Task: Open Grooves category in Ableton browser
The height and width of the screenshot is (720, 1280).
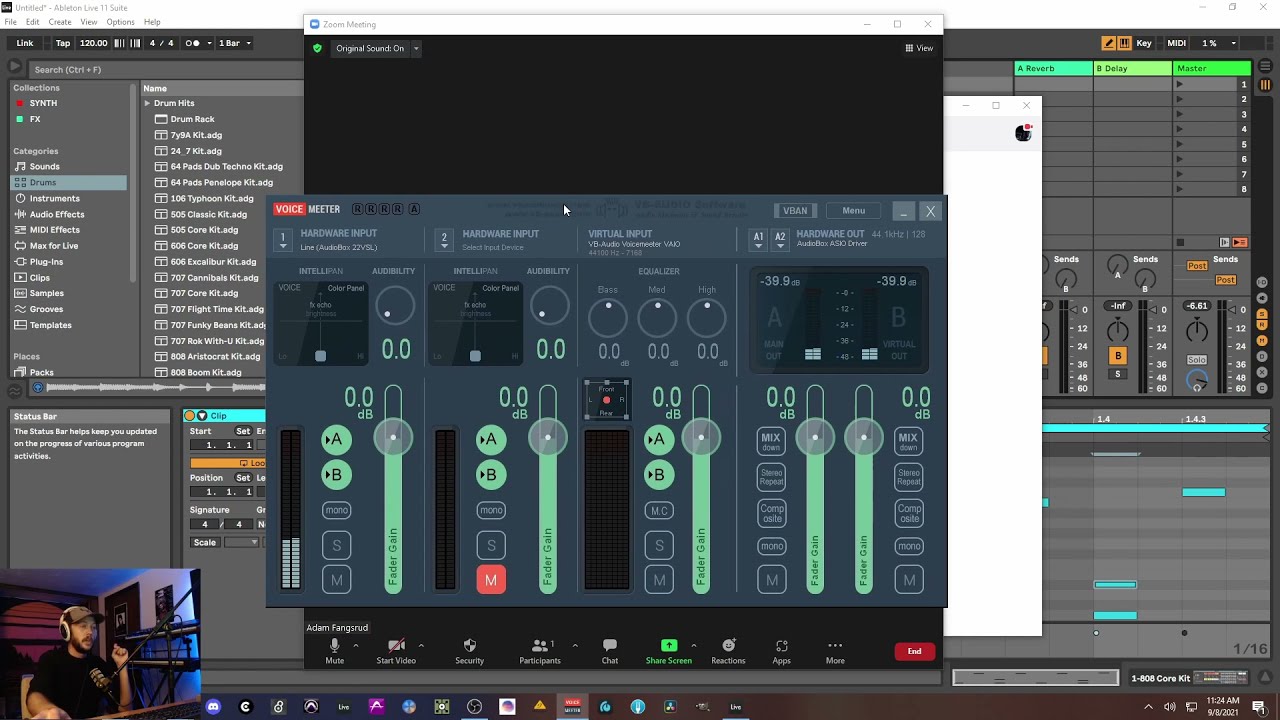Action: click(46, 309)
